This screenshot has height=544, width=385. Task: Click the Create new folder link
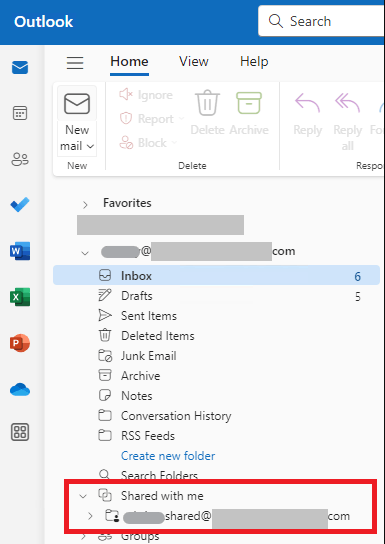click(168, 456)
